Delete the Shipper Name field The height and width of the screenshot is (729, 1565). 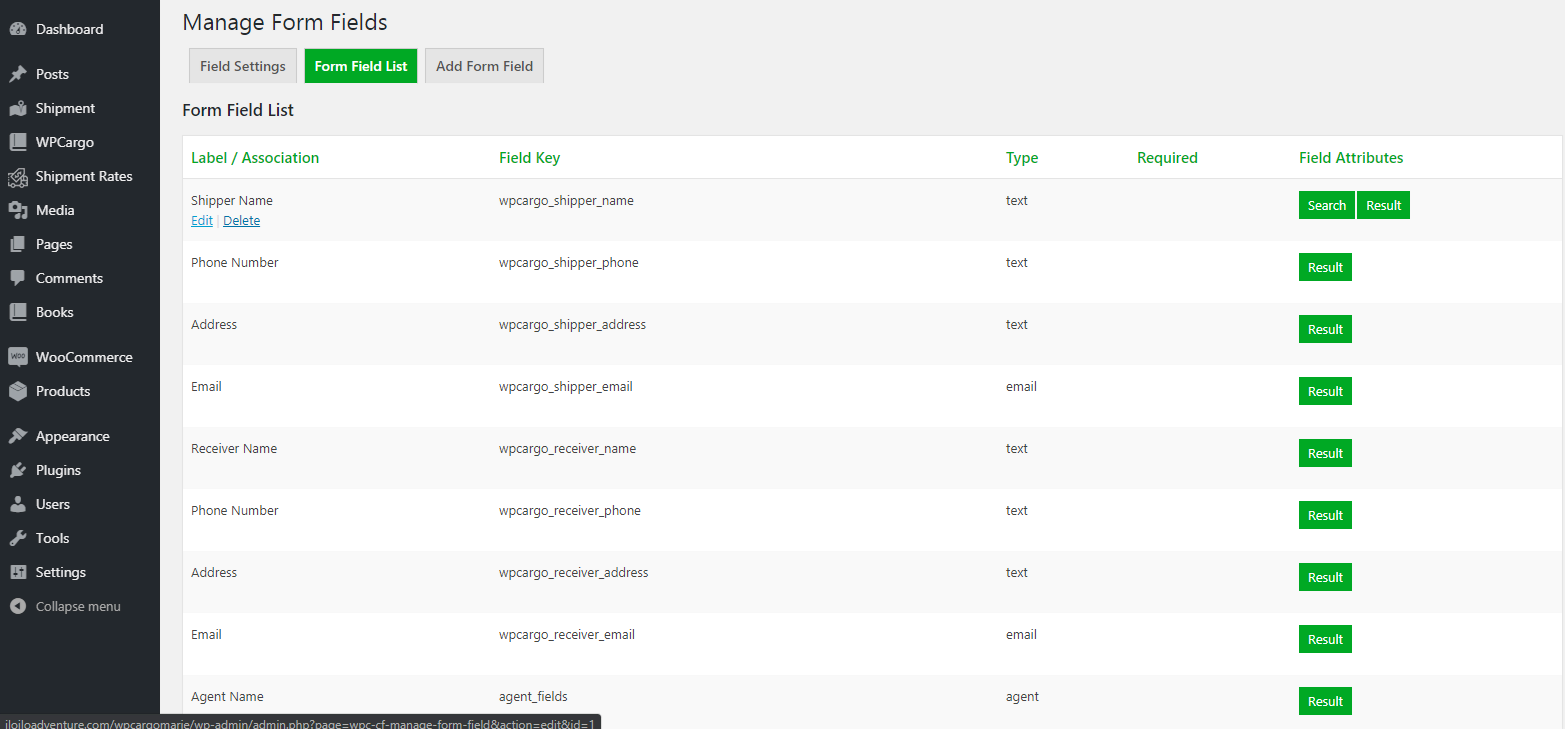[241, 221]
